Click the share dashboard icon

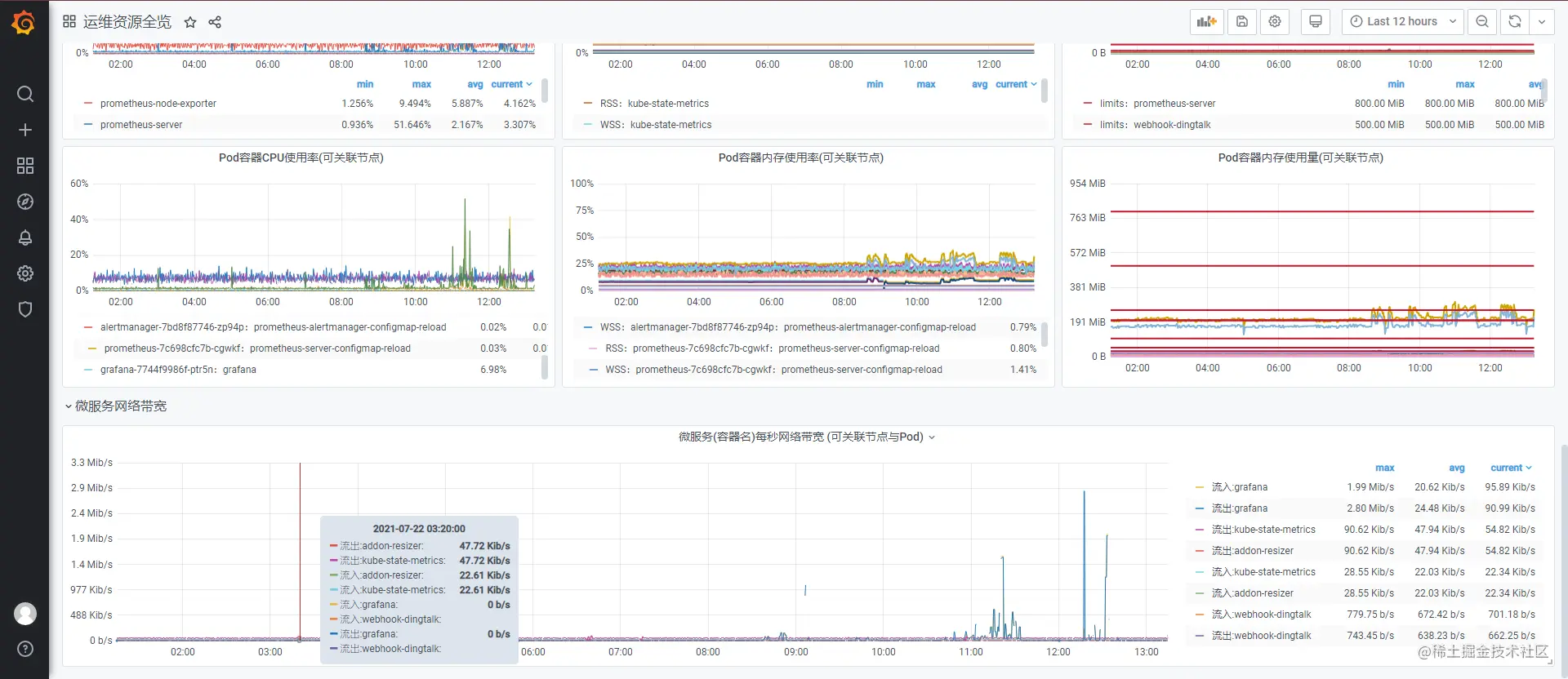(x=215, y=22)
